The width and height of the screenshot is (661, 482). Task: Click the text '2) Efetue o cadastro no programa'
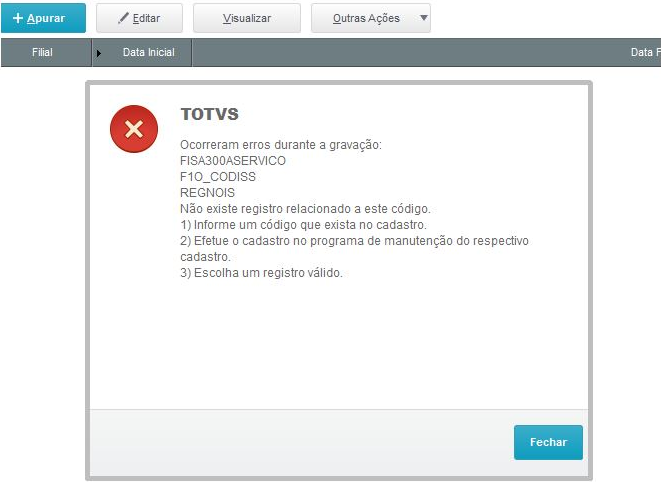pos(272,241)
